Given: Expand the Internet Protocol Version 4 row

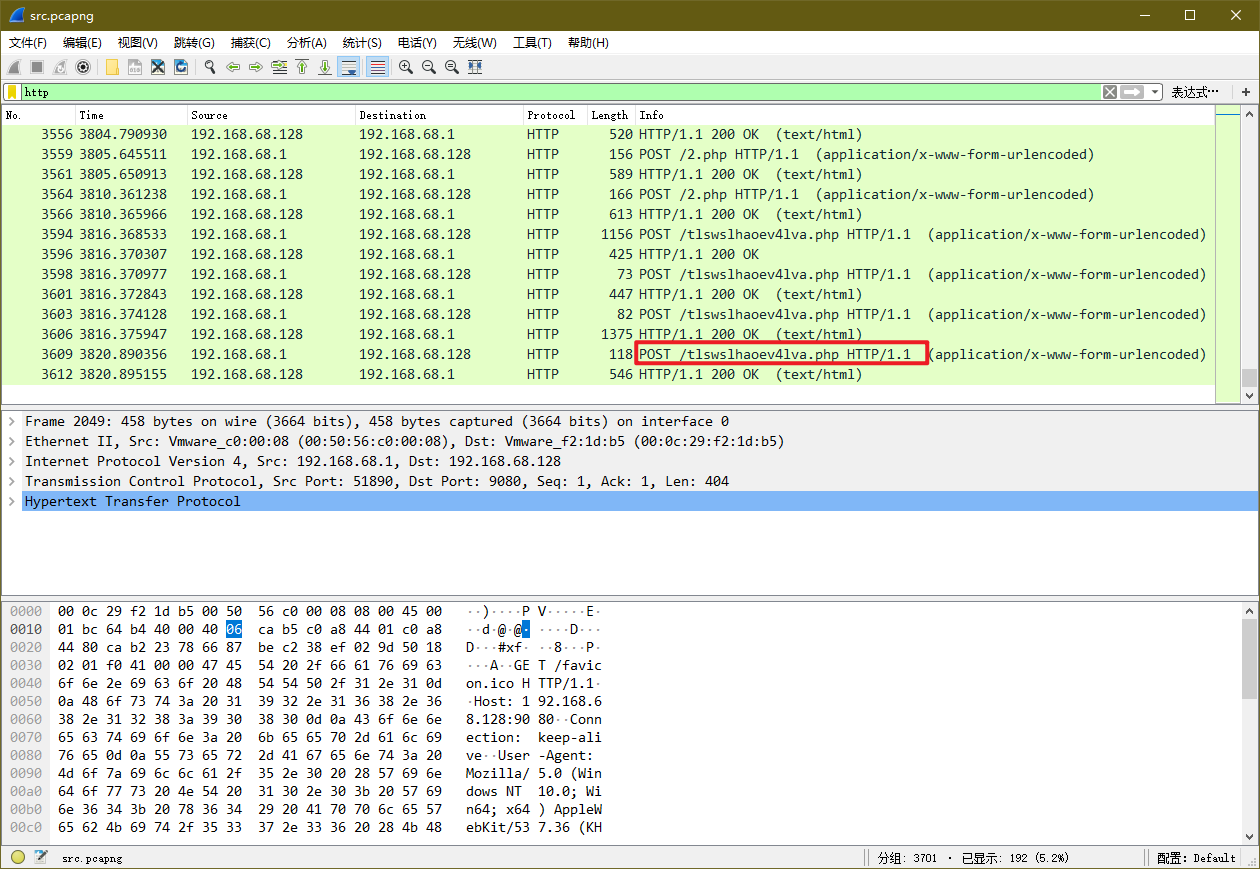Looking at the screenshot, I should [x=11, y=461].
